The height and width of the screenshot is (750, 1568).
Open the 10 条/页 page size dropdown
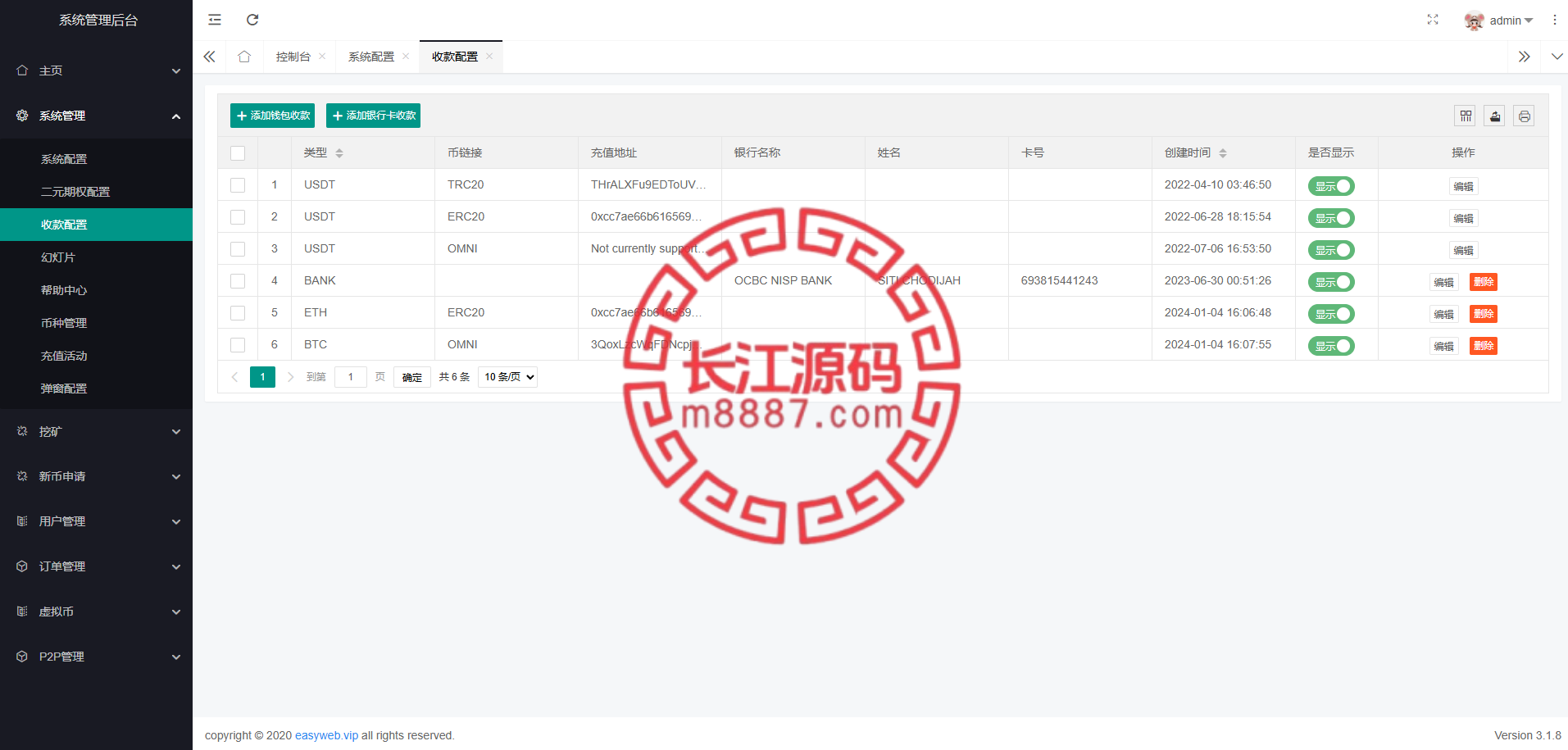[507, 377]
